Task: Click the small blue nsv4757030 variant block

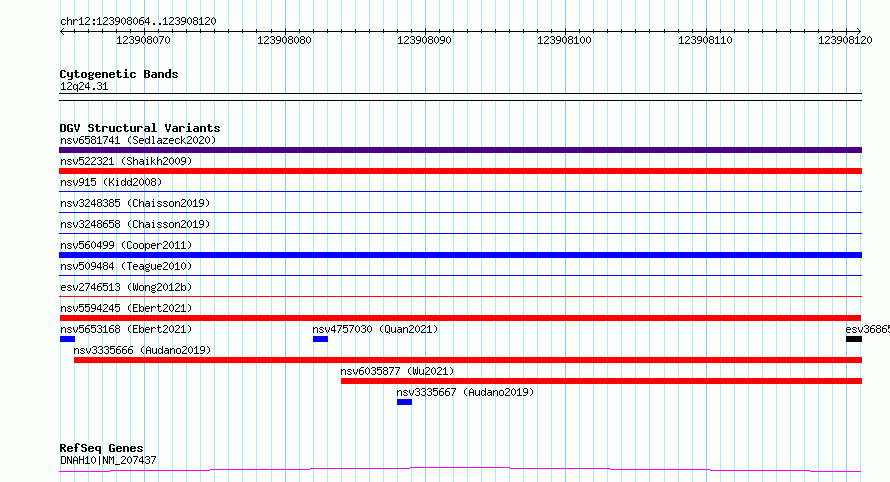Action: click(x=320, y=339)
